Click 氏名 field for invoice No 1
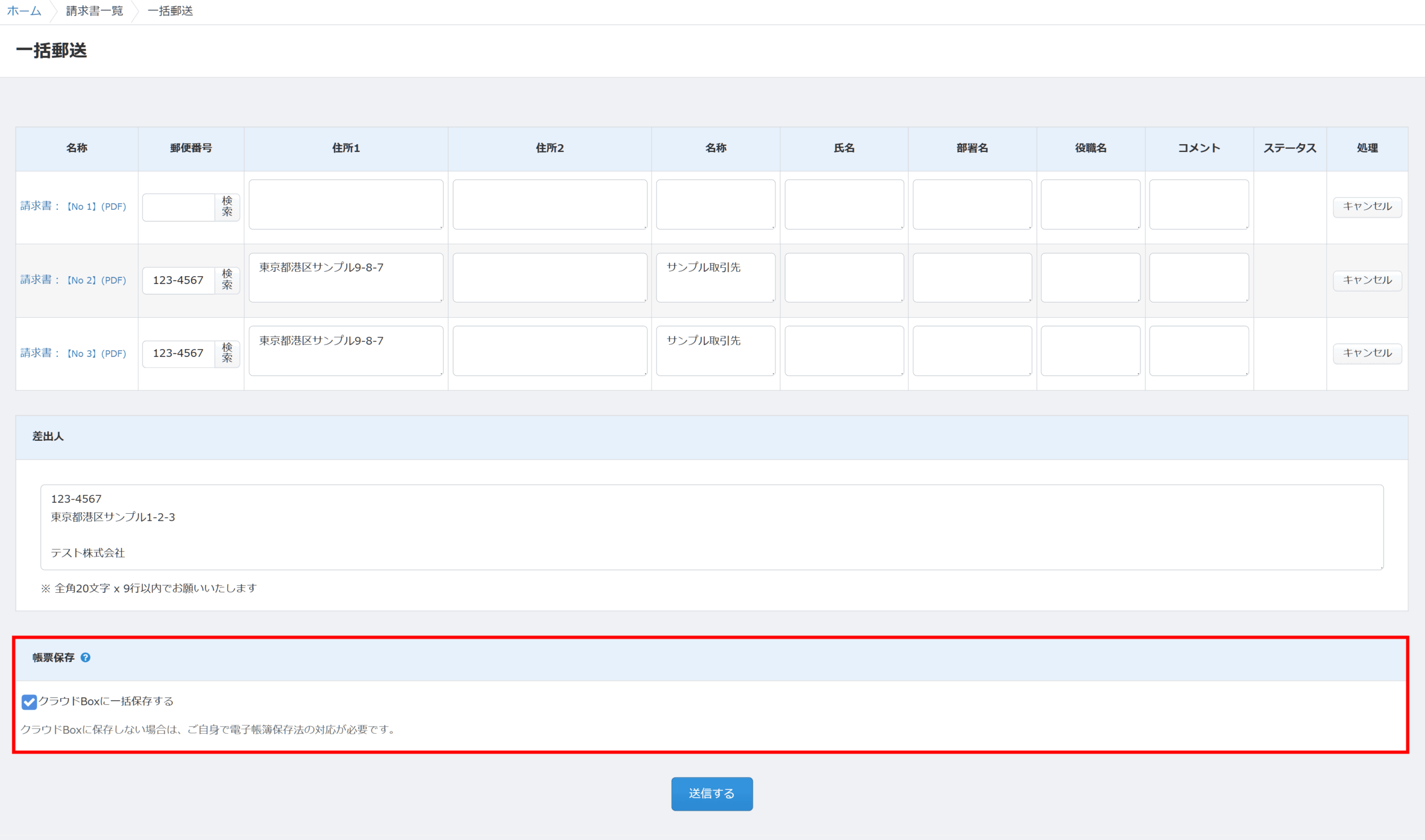The image size is (1425, 840). 843,204
